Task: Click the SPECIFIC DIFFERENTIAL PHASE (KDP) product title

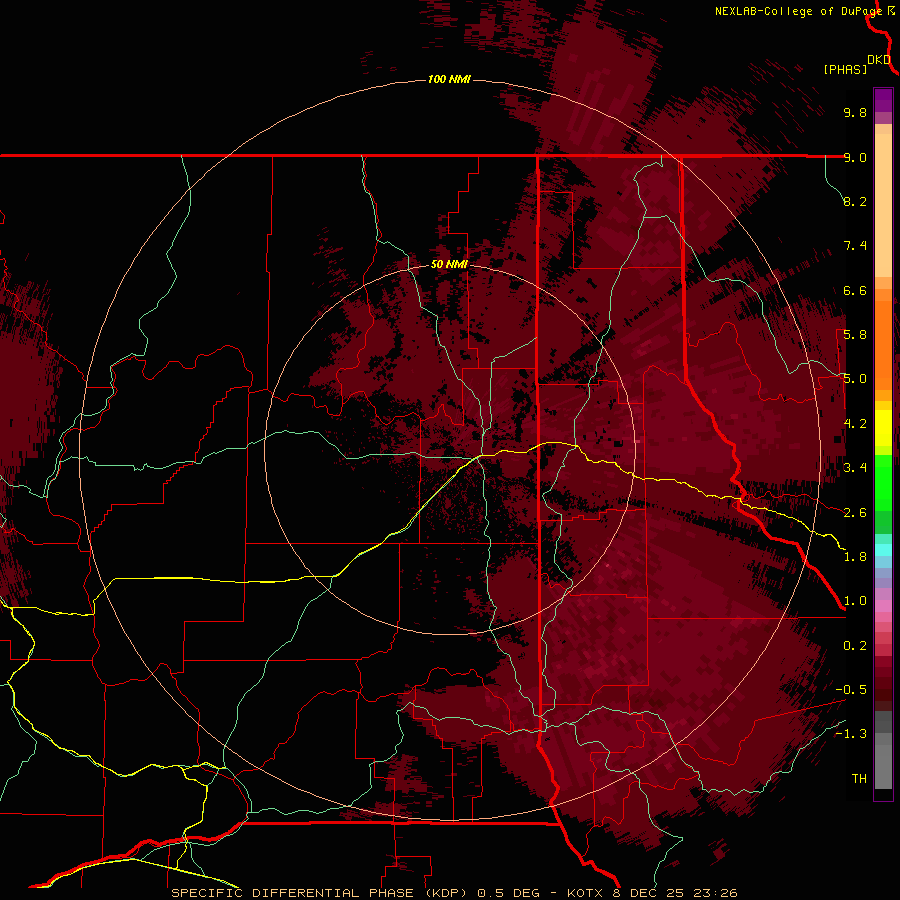Action: (321, 893)
